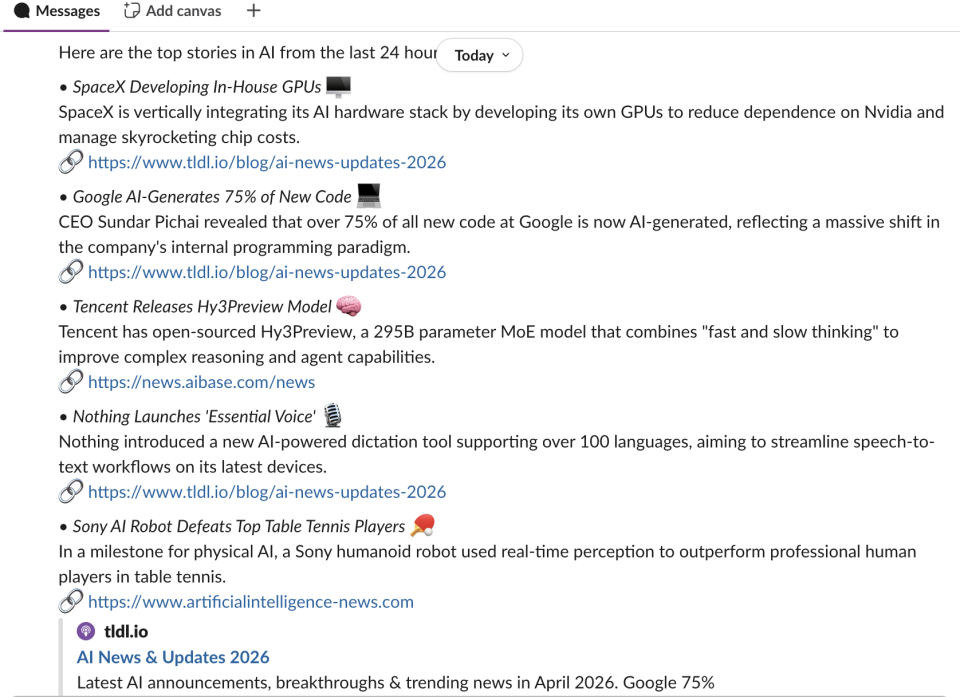The height and width of the screenshot is (697, 960).
Task: Open tldl.io link under Google story
Action: point(266,272)
